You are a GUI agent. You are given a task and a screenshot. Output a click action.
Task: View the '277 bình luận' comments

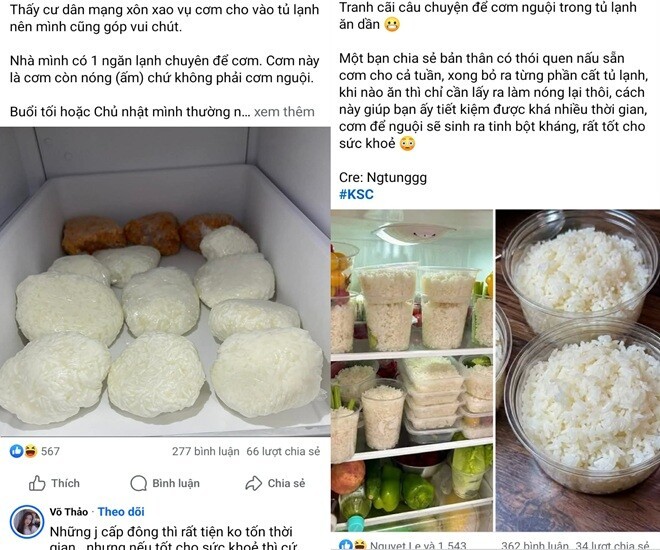(x=205, y=451)
